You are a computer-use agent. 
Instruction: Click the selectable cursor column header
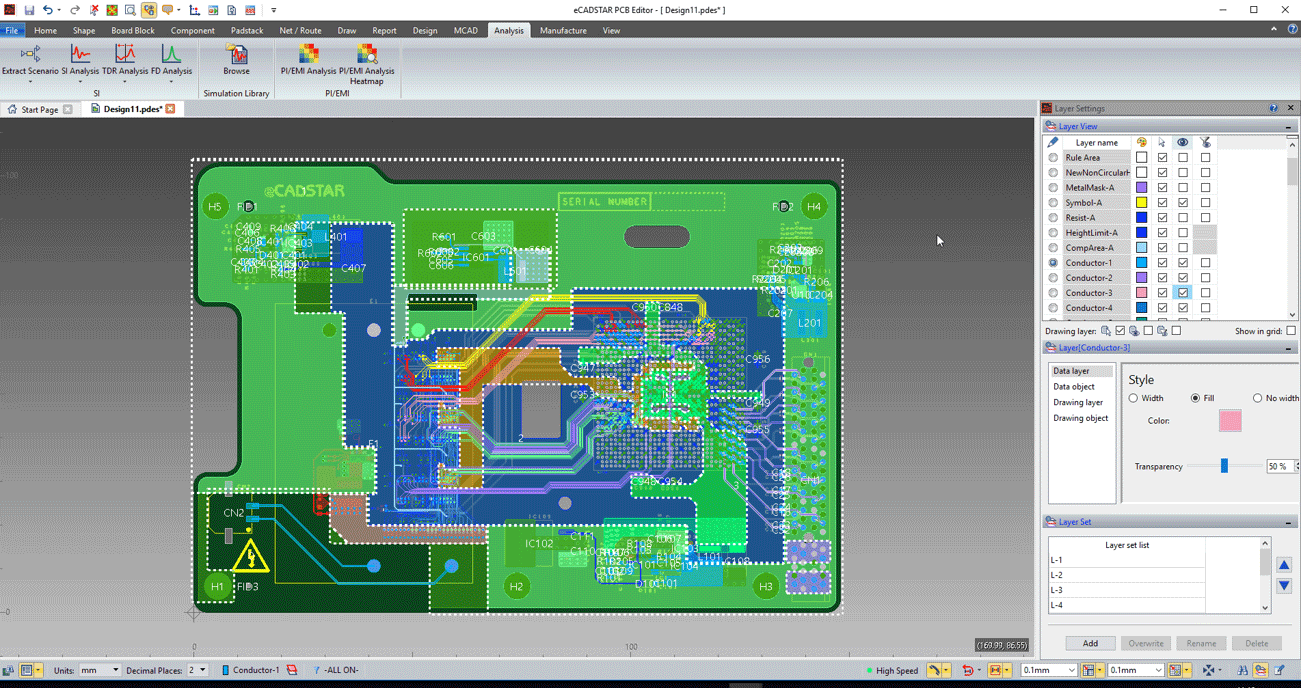(x=1162, y=142)
